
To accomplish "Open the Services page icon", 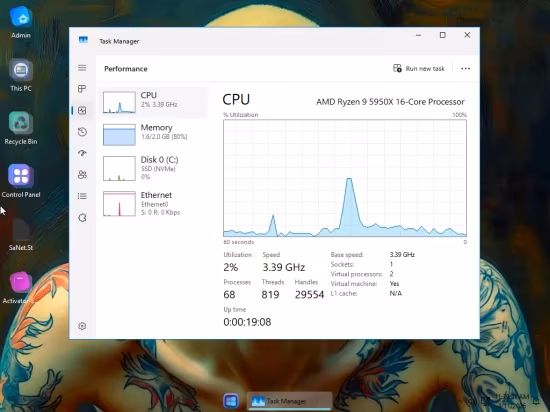I will click(82, 218).
